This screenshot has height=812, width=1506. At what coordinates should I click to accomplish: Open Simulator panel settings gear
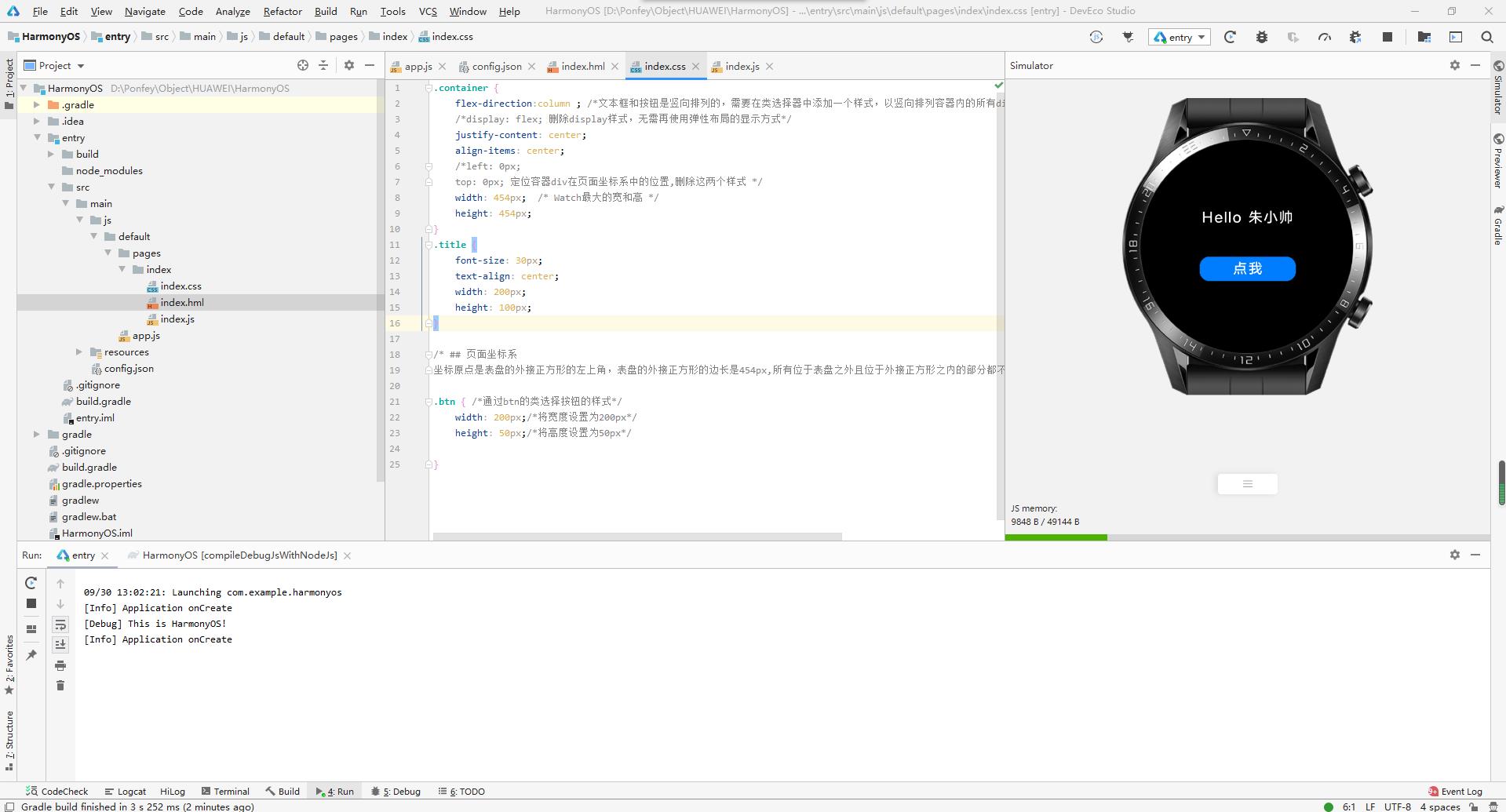point(1454,66)
